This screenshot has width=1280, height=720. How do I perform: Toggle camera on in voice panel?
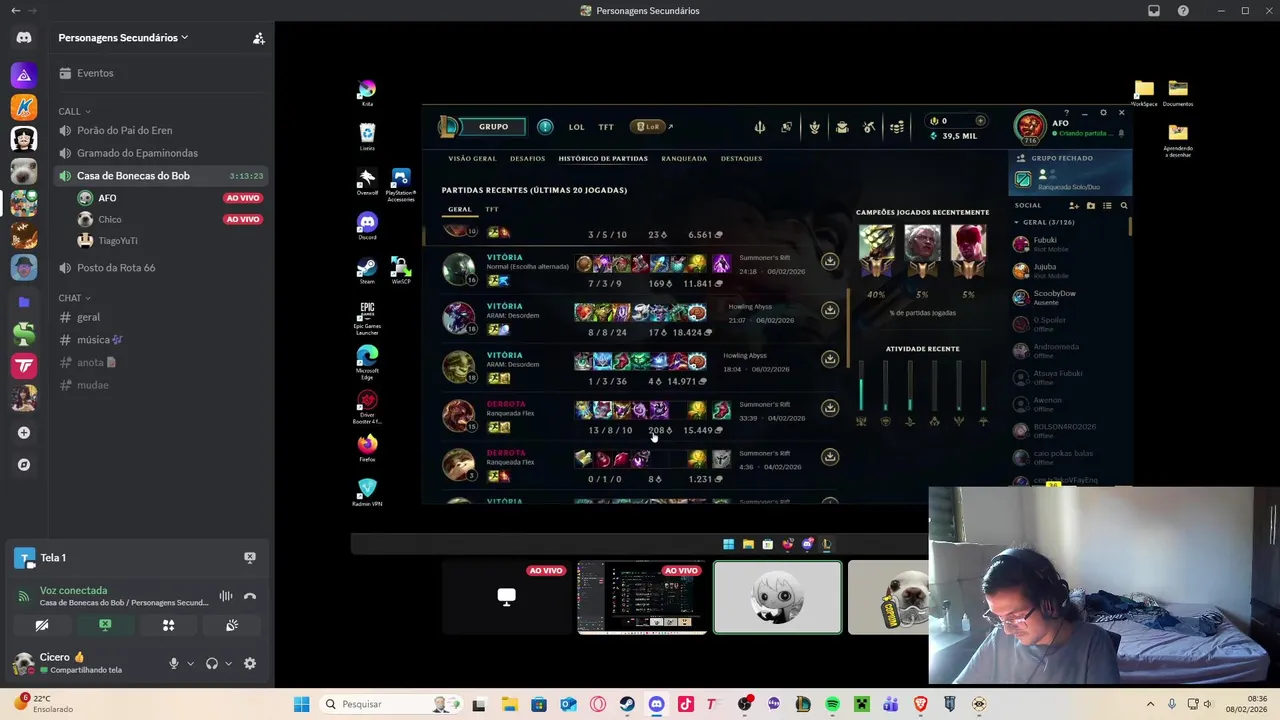click(x=42, y=625)
